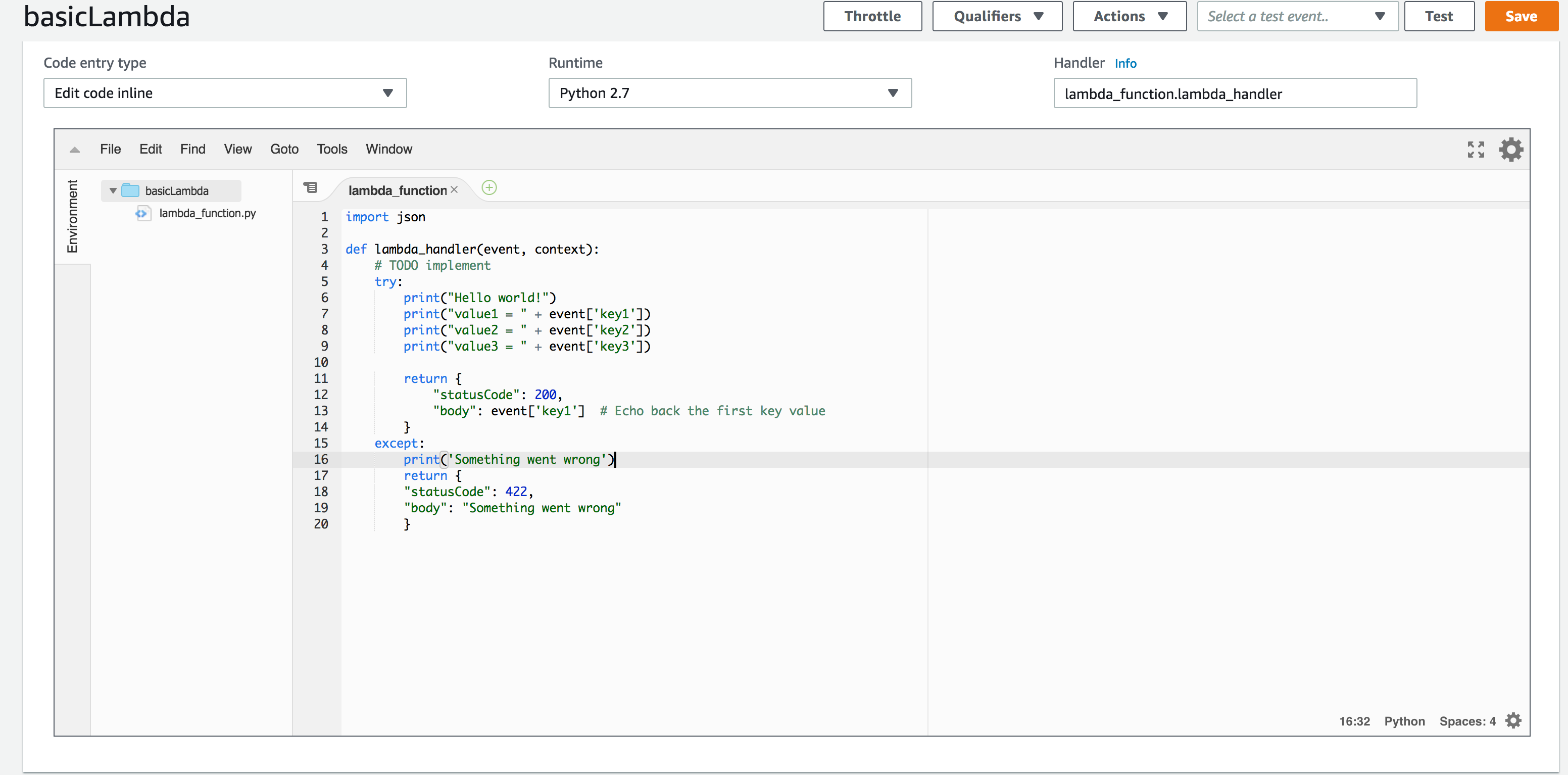1568x775 pixels.
Task: Collapse the menu bar arrow icon
Action: [75, 150]
